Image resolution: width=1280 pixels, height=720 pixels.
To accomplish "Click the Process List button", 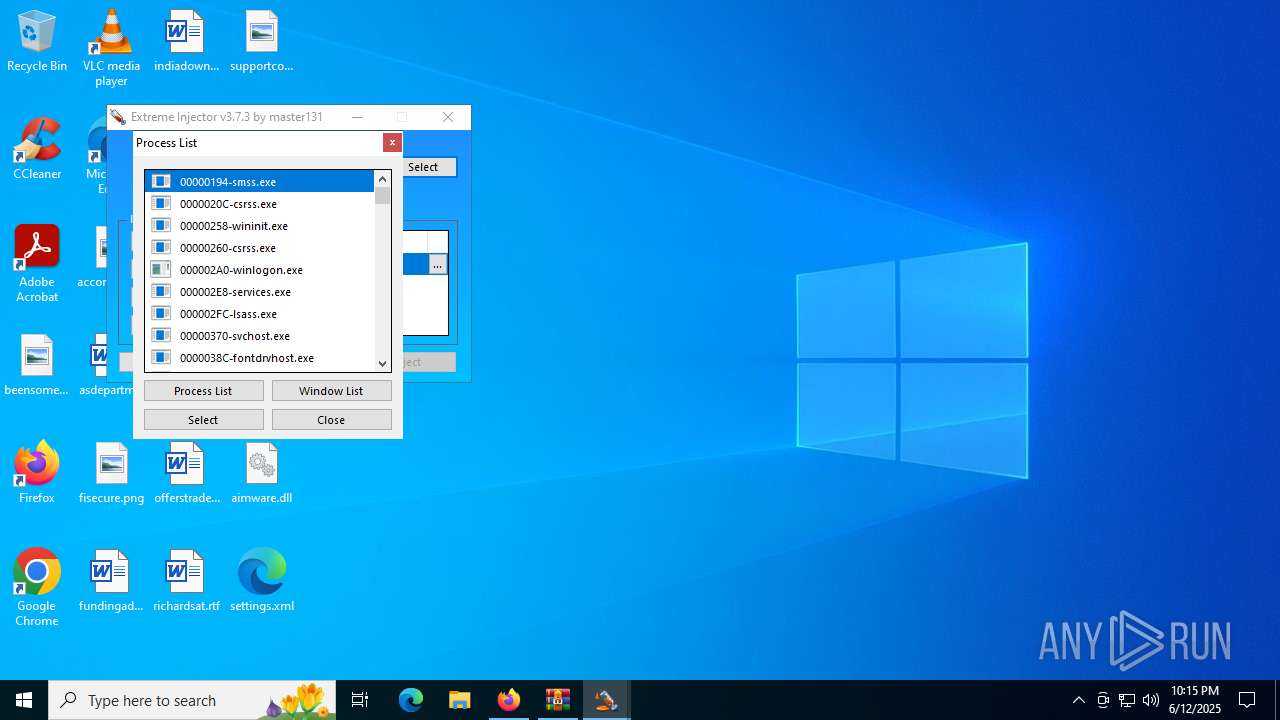I will click(203, 391).
